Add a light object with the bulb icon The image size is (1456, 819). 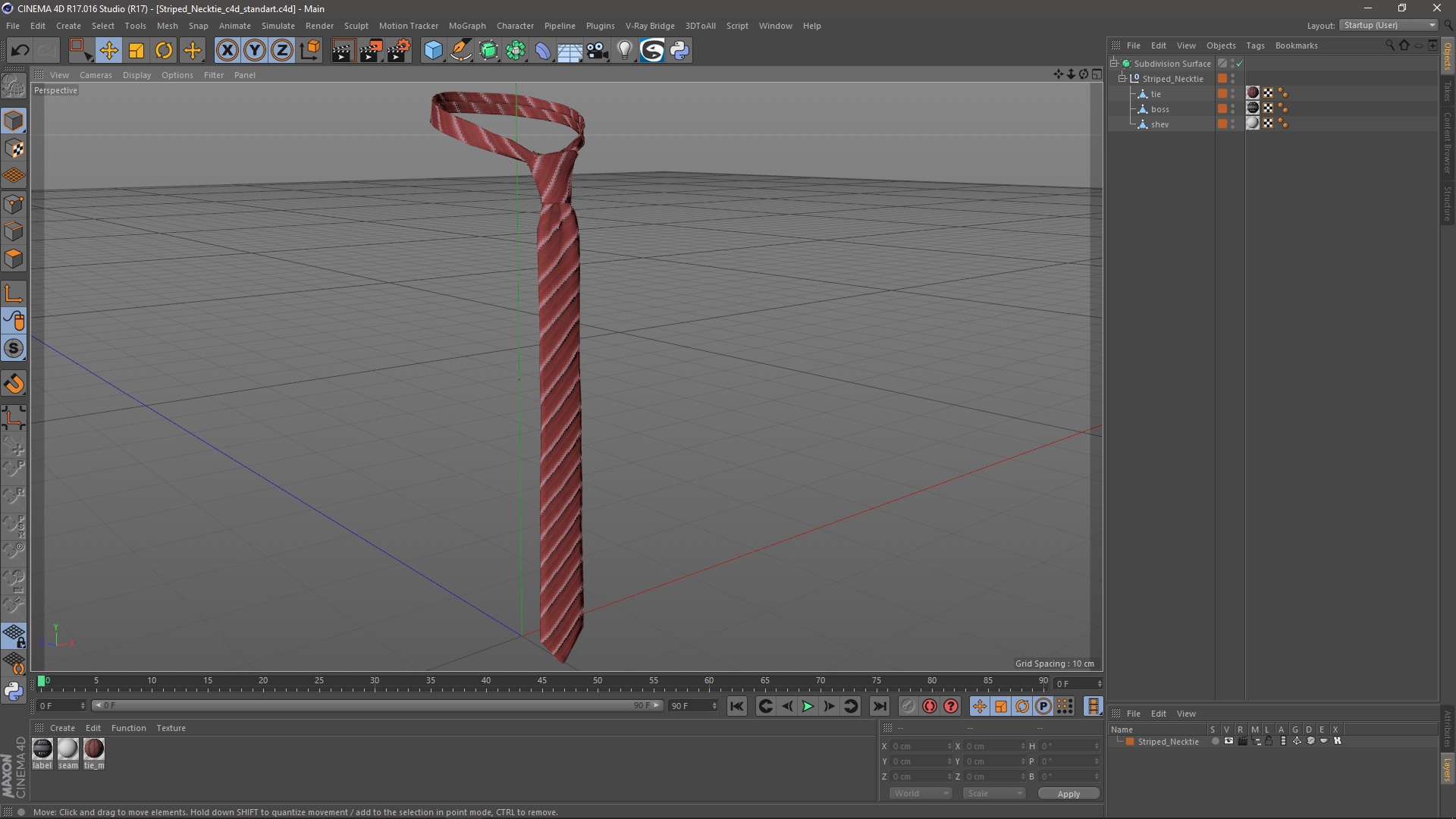coord(624,51)
